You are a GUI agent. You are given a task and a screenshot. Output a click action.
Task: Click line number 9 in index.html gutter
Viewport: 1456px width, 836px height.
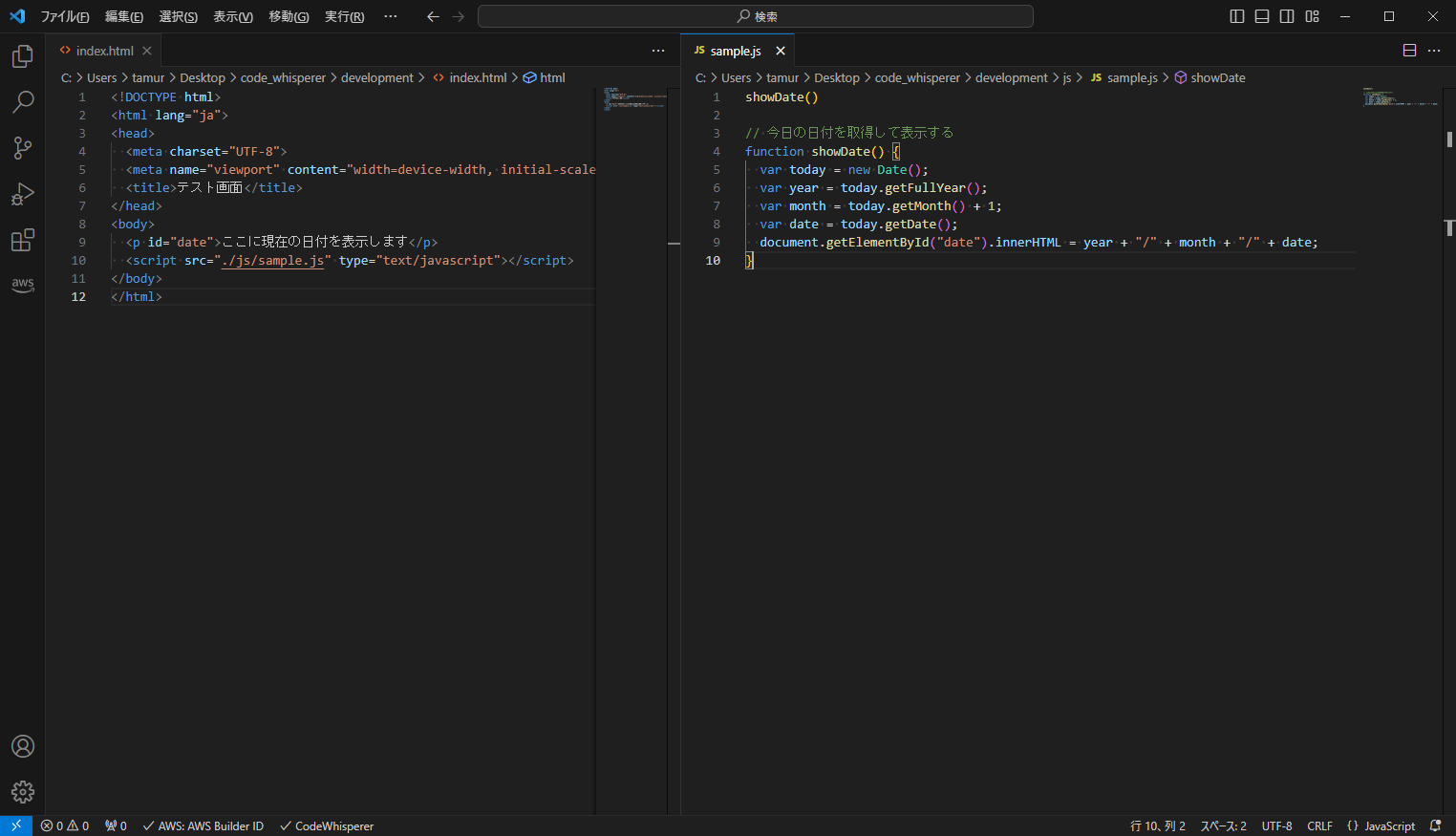point(82,242)
